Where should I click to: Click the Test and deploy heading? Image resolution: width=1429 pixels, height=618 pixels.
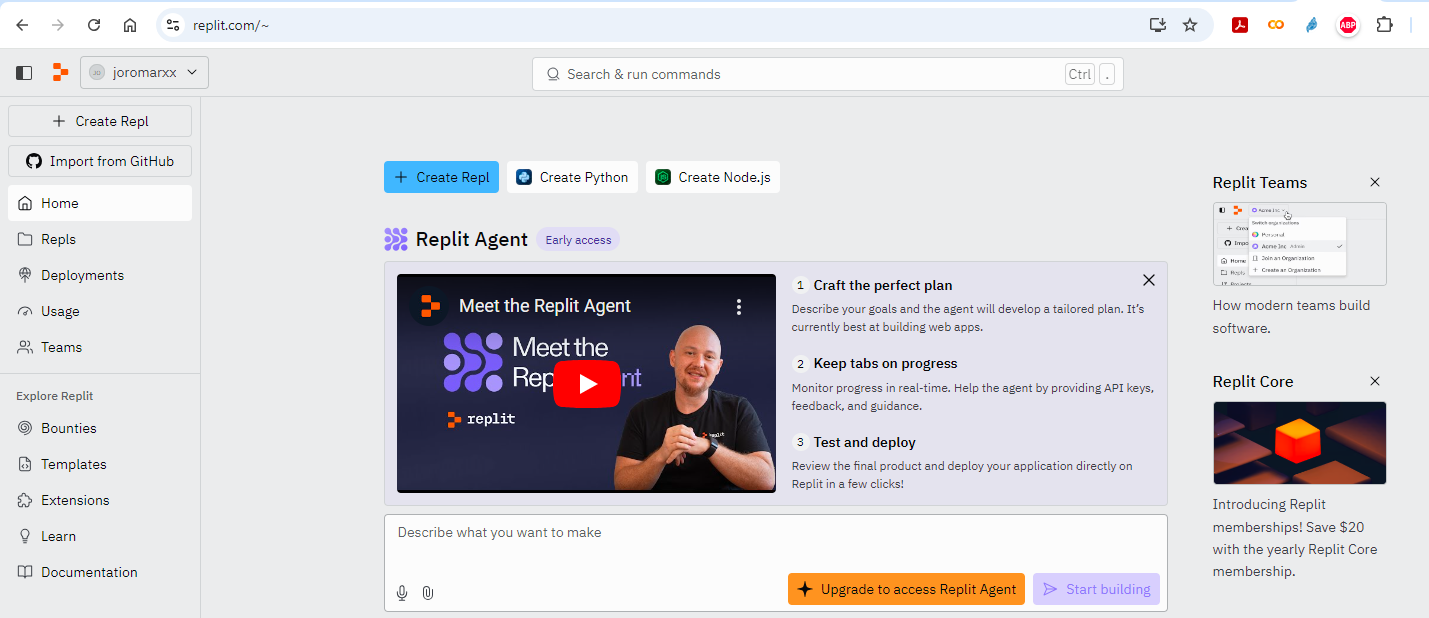click(x=865, y=442)
